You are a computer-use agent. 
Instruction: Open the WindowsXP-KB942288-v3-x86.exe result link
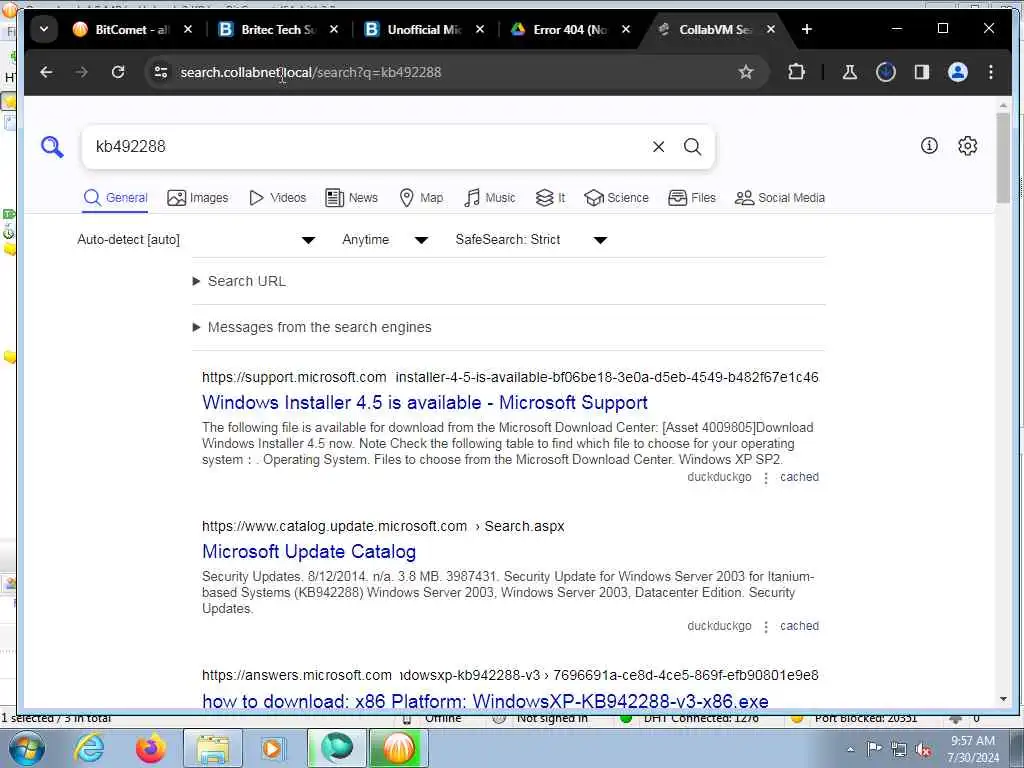click(x=485, y=701)
